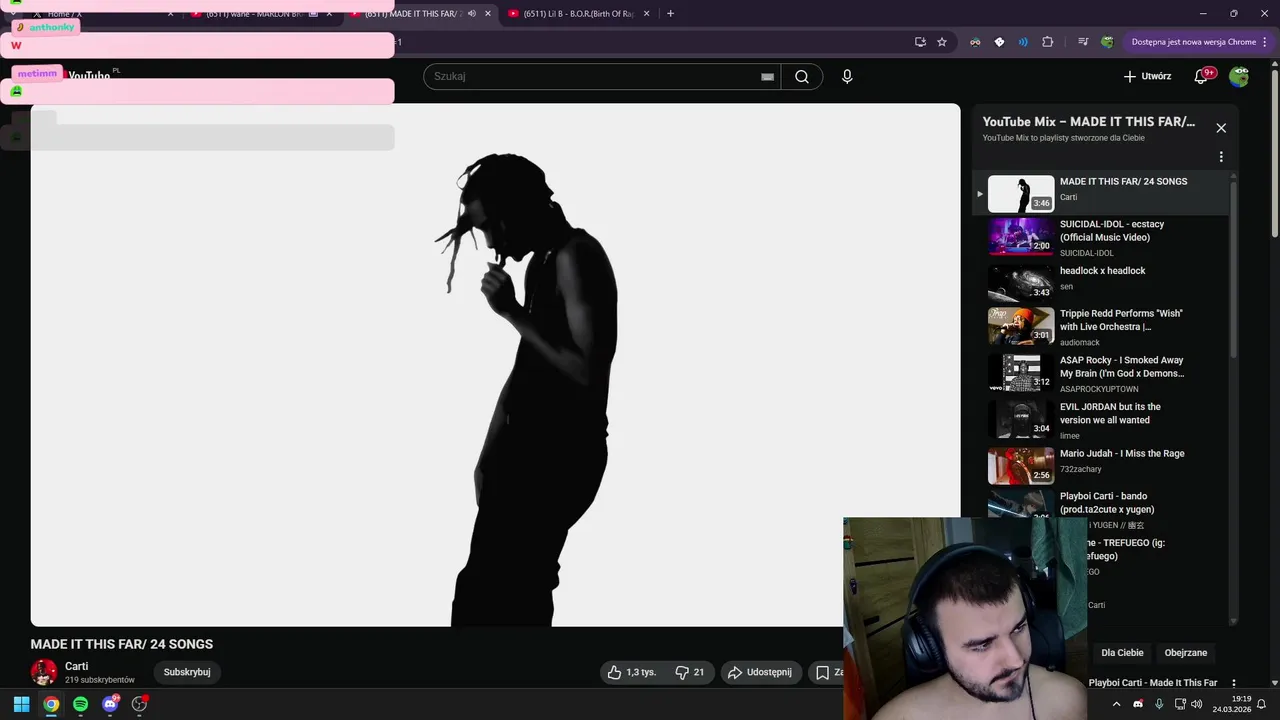
Task: Switch to the 'wane - MARLON' tab
Action: (255, 14)
